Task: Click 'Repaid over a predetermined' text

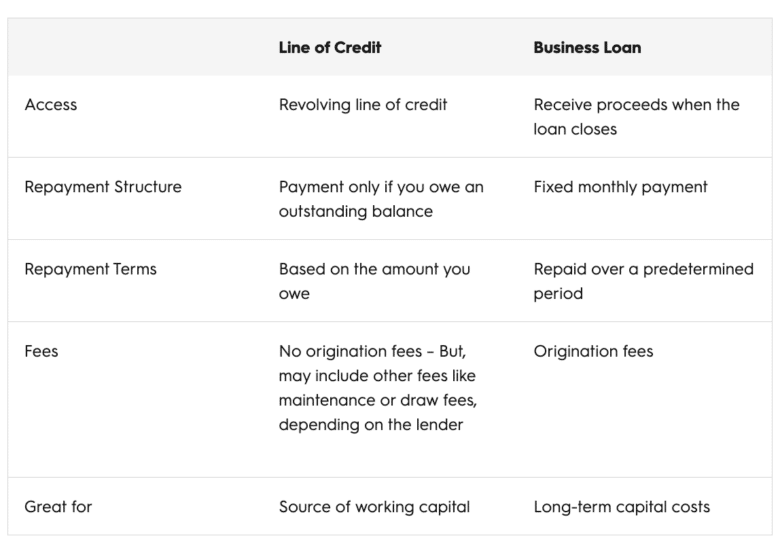Action: click(x=643, y=269)
